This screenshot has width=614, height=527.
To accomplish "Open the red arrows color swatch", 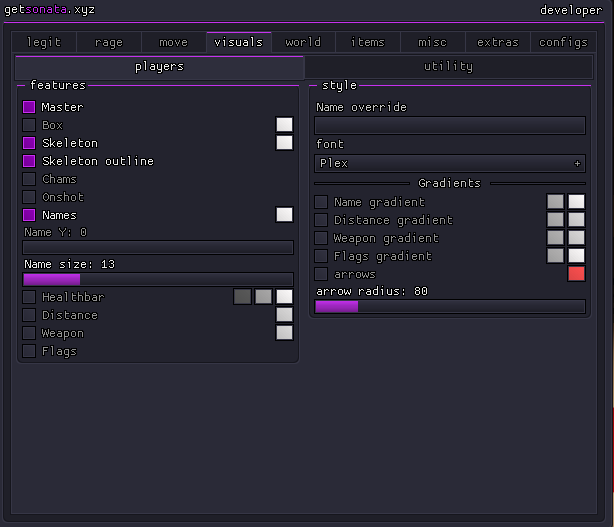I will point(576,274).
